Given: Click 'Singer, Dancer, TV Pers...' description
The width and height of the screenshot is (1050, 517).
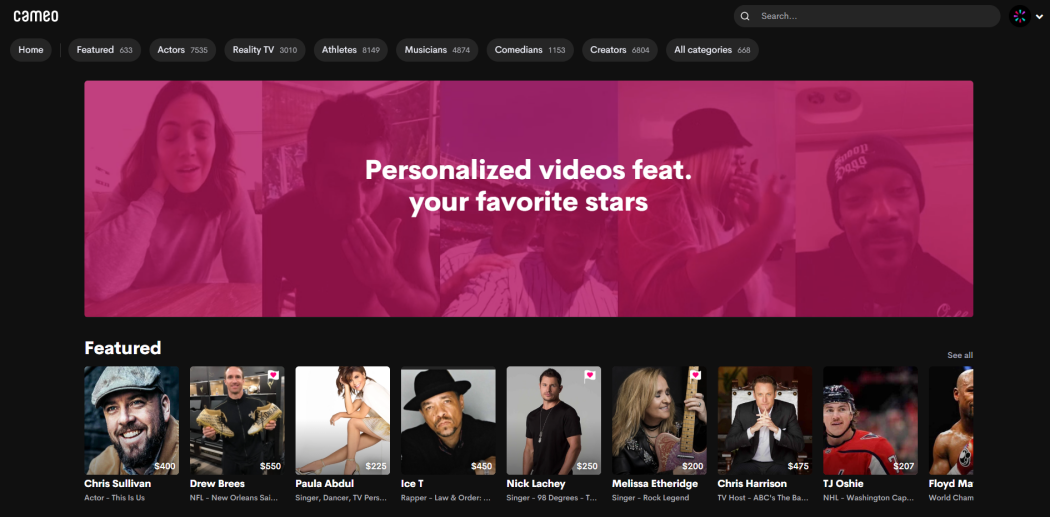Looking at the screenshot, I should [340, 498].
